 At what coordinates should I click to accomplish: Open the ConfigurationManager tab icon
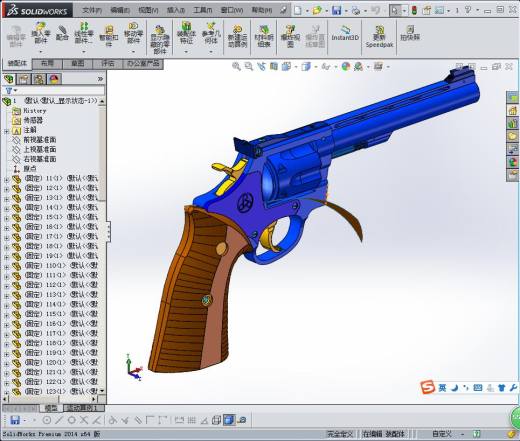click(39, 79)
